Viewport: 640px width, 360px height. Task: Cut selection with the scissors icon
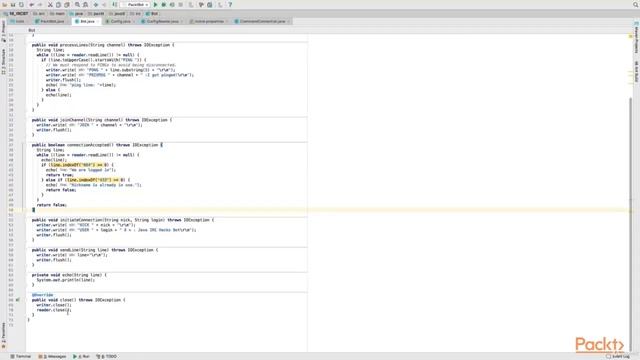pos(50,4)
